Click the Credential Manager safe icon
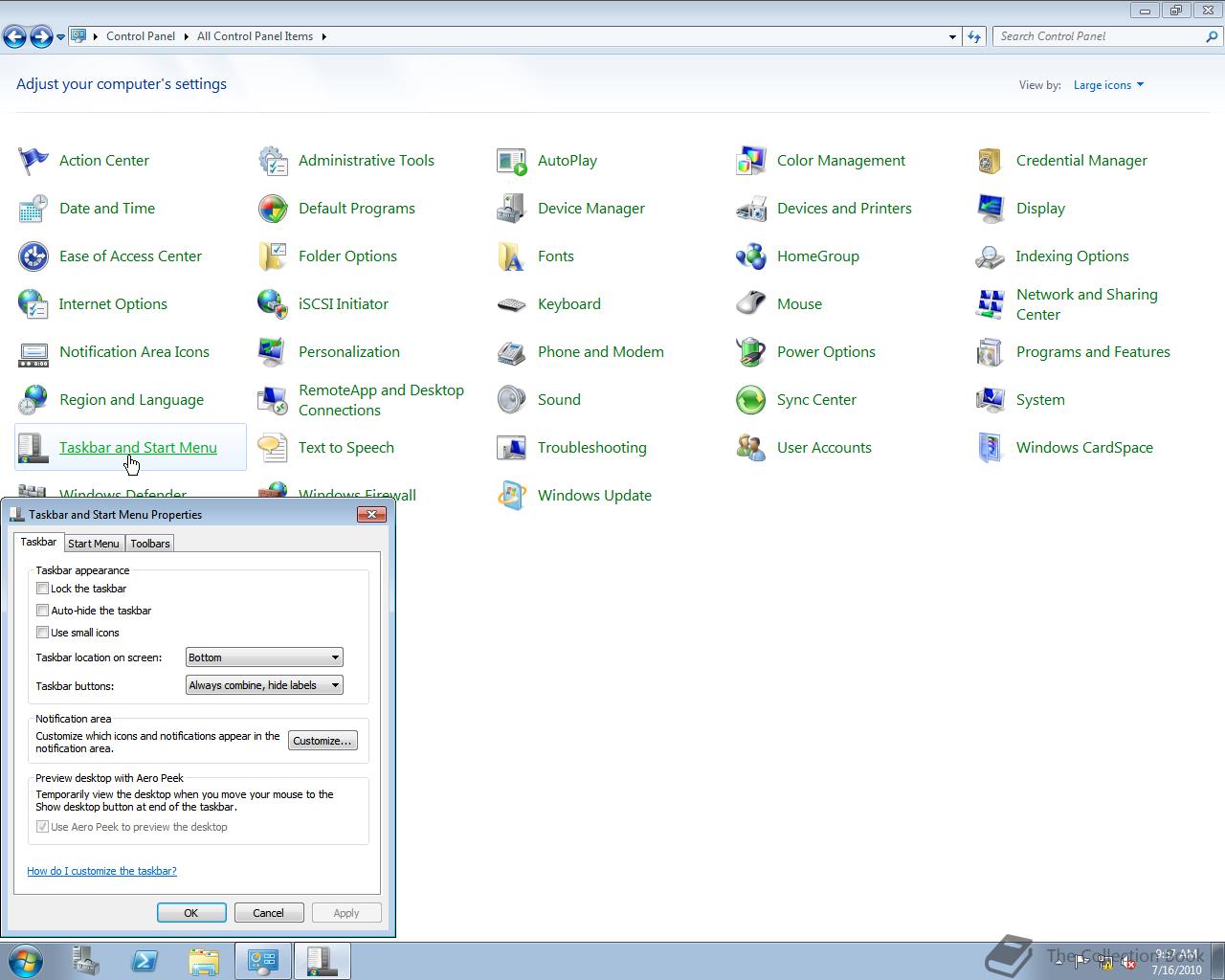The height and width of the screenshot is (980, 1225). tap(991, 161)
